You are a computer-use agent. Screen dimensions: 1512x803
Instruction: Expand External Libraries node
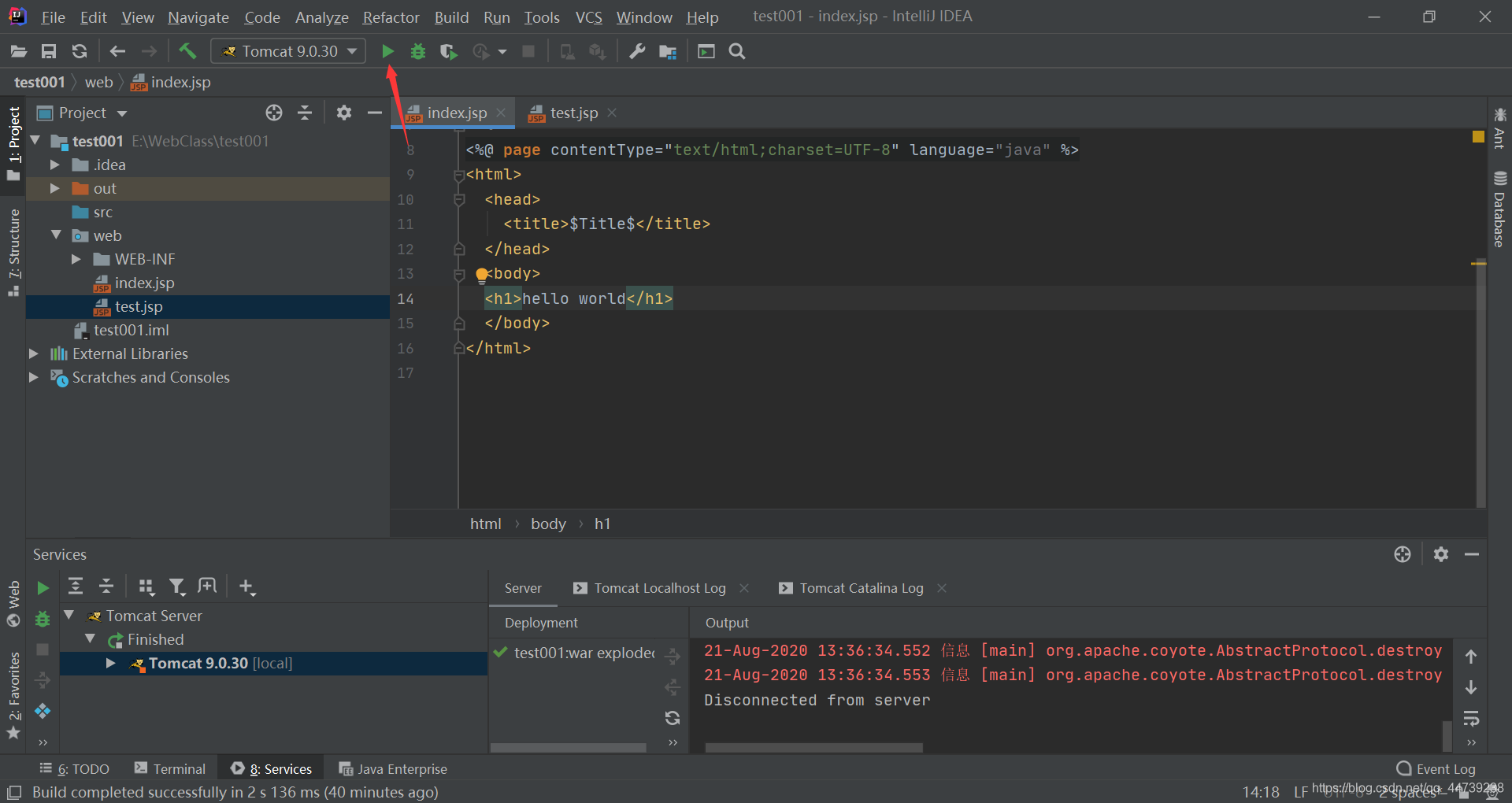click(34, 353)
